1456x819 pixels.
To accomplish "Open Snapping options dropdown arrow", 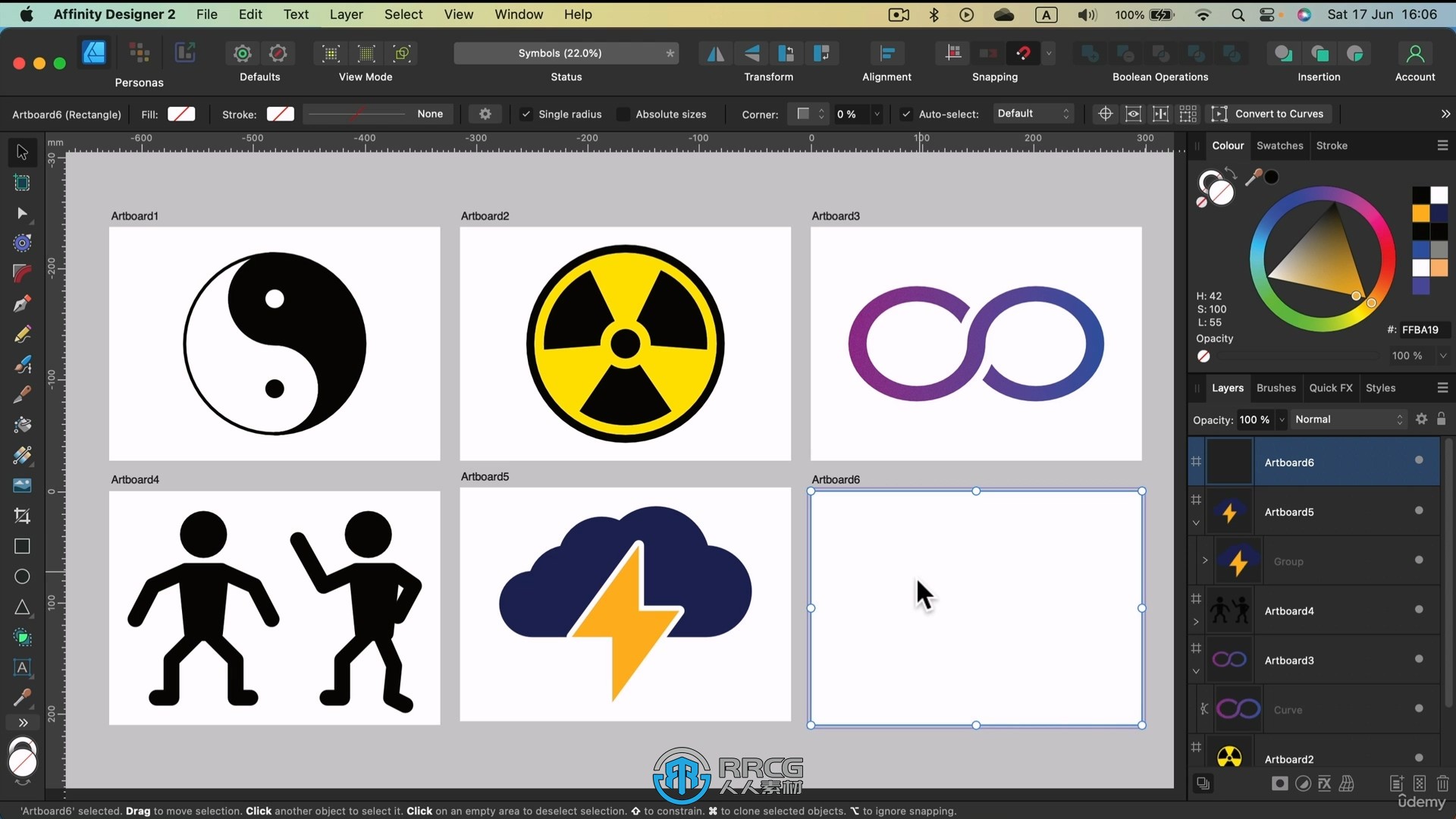I will 1049,53.
